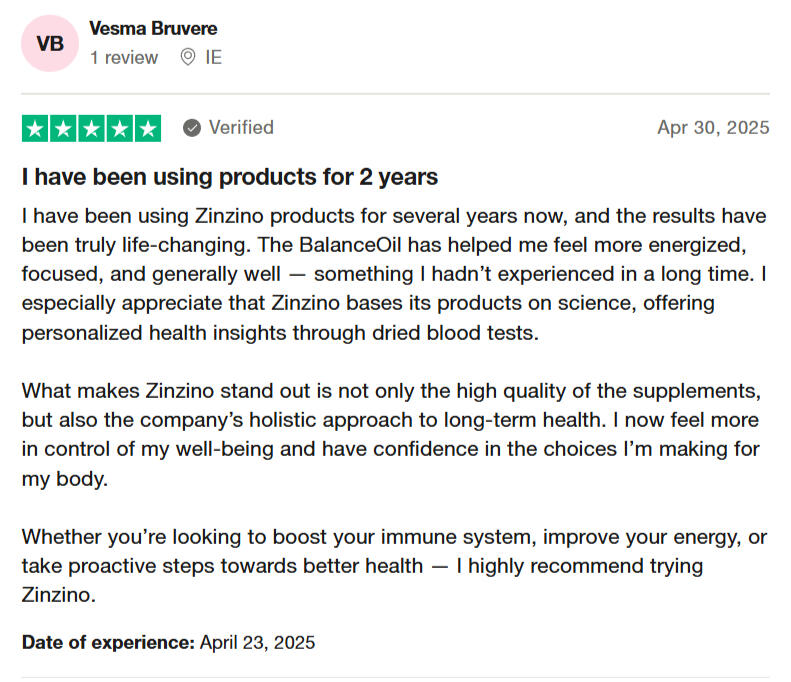Click the Apr 30, 2025 review date
Viewport: 791px width, 682px height.
tap(713, 128)
